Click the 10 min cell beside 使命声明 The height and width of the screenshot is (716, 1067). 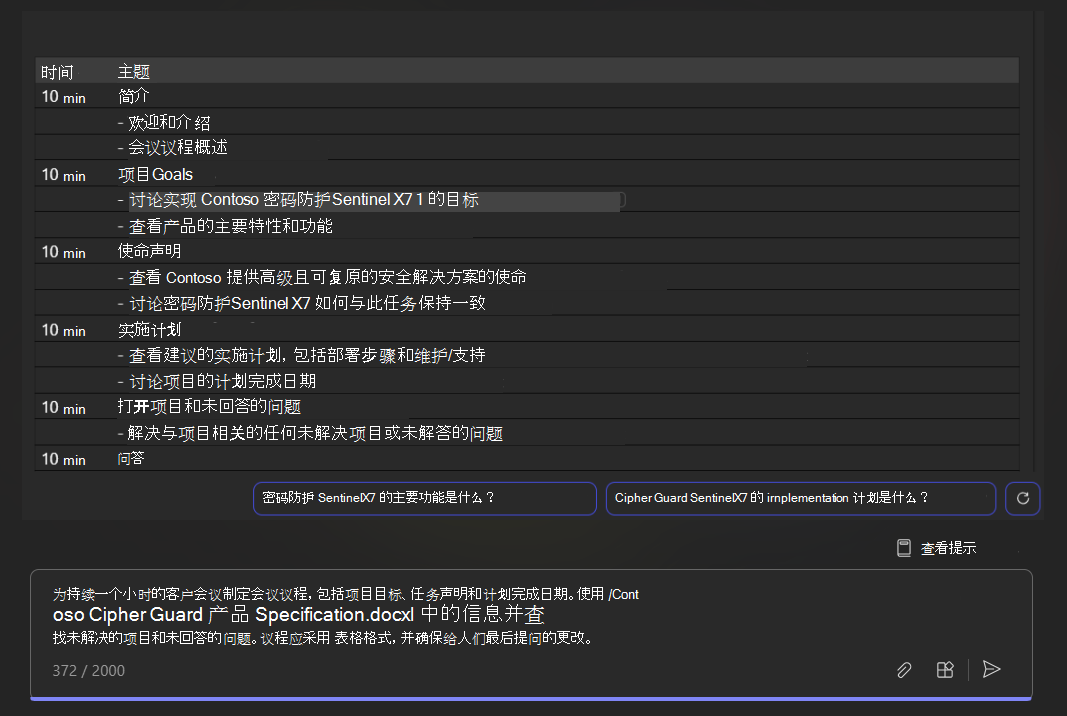(x=63, y=252)
